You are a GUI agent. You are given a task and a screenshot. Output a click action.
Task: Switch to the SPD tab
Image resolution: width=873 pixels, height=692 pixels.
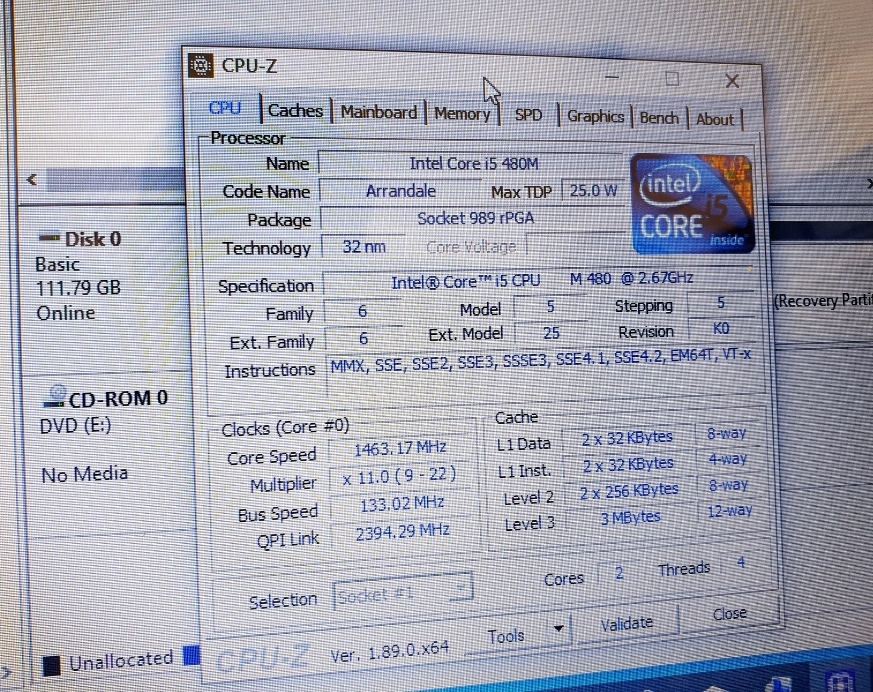[x=528, y=115]
